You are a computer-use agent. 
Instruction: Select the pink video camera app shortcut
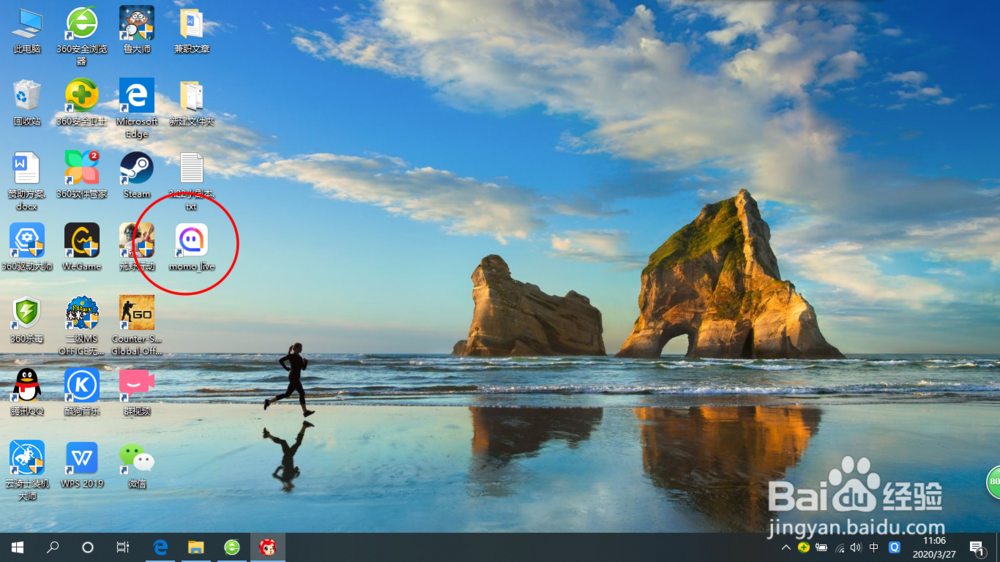136,392
